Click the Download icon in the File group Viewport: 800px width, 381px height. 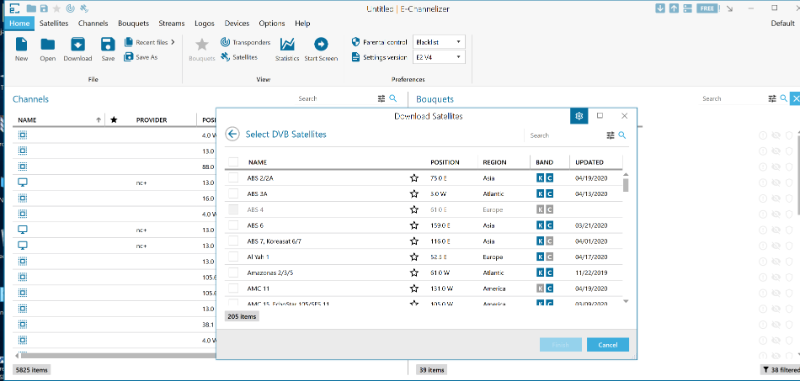click(78, 44)
